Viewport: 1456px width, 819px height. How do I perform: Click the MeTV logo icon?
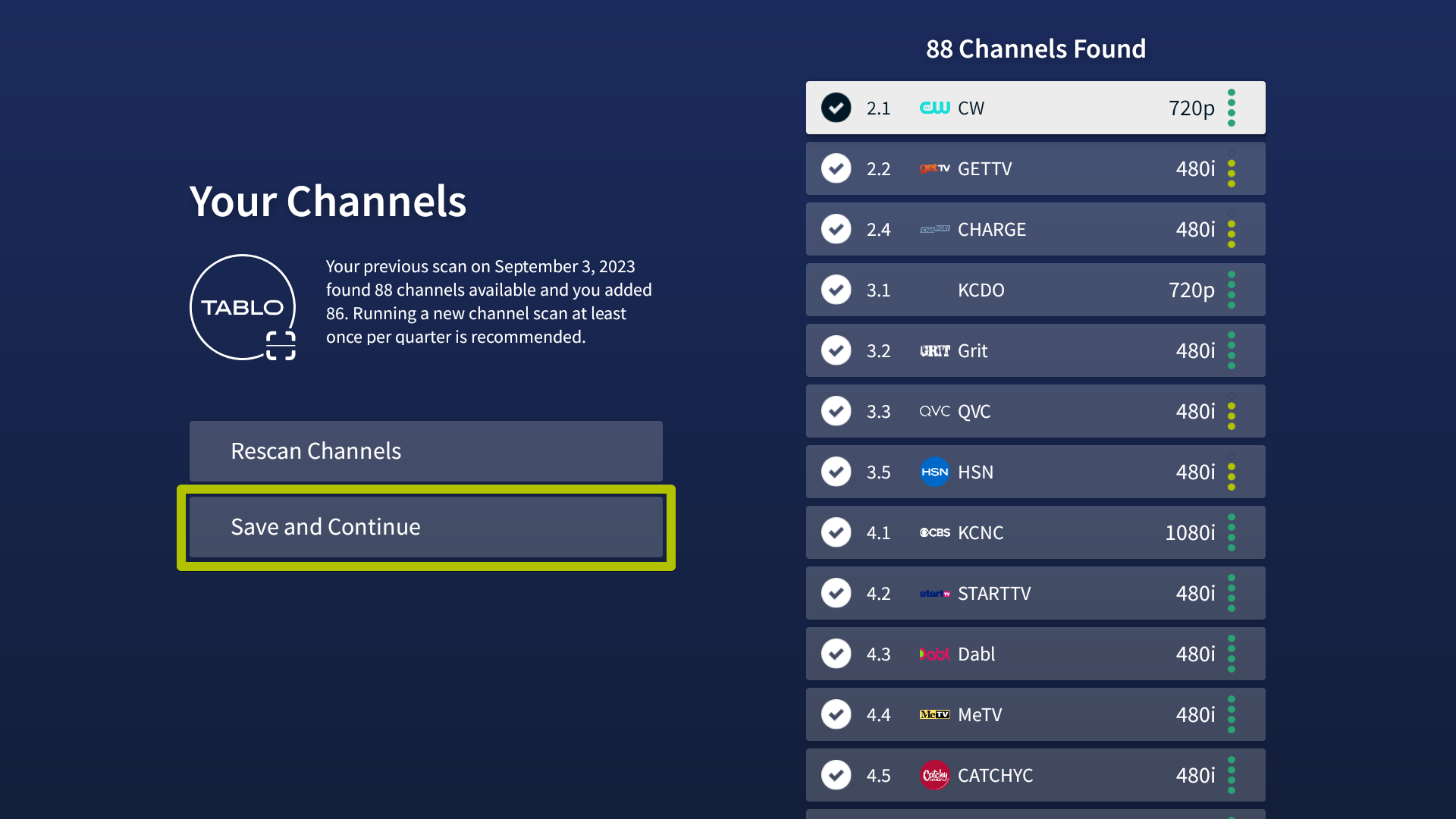[x=934, y=714]
